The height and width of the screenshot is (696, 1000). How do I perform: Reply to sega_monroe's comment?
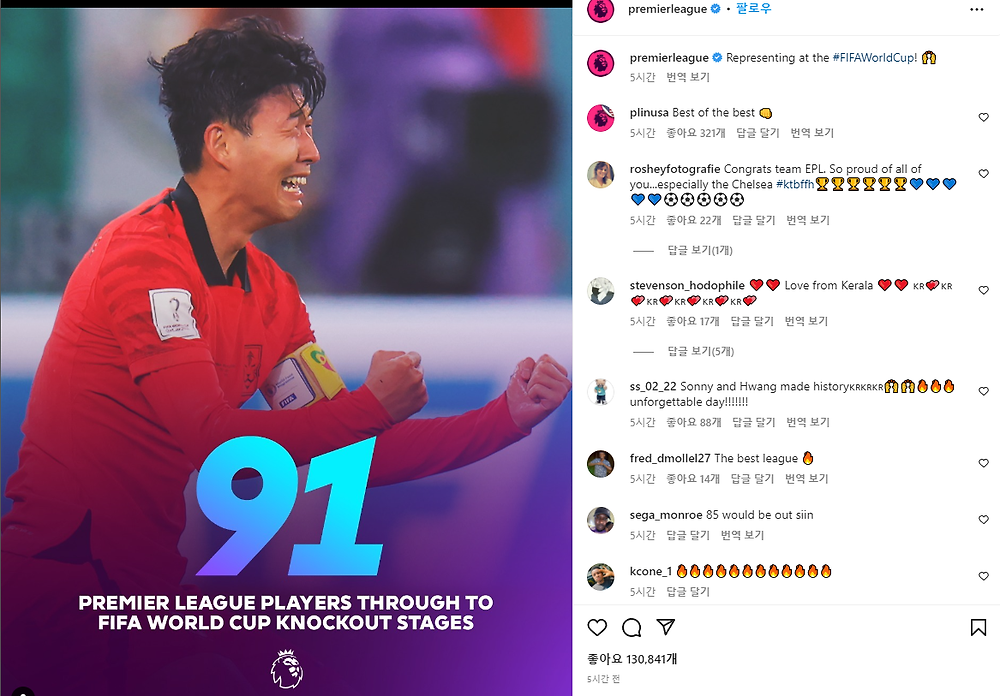[688, 535]
